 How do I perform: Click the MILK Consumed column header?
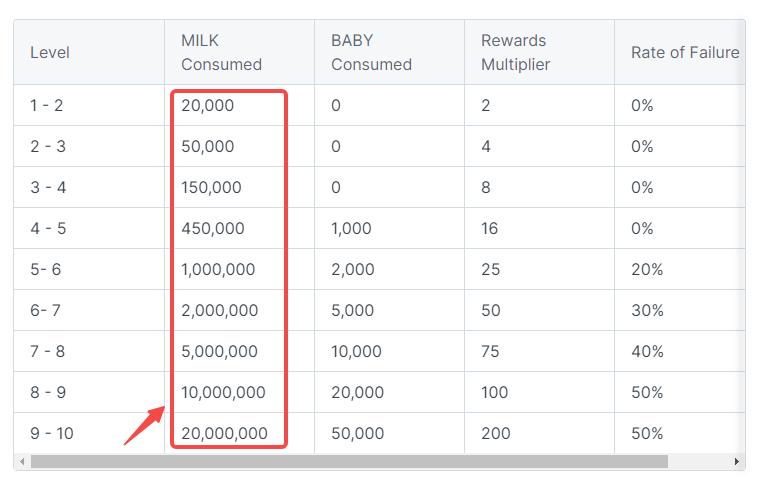[x=221, y=52]
